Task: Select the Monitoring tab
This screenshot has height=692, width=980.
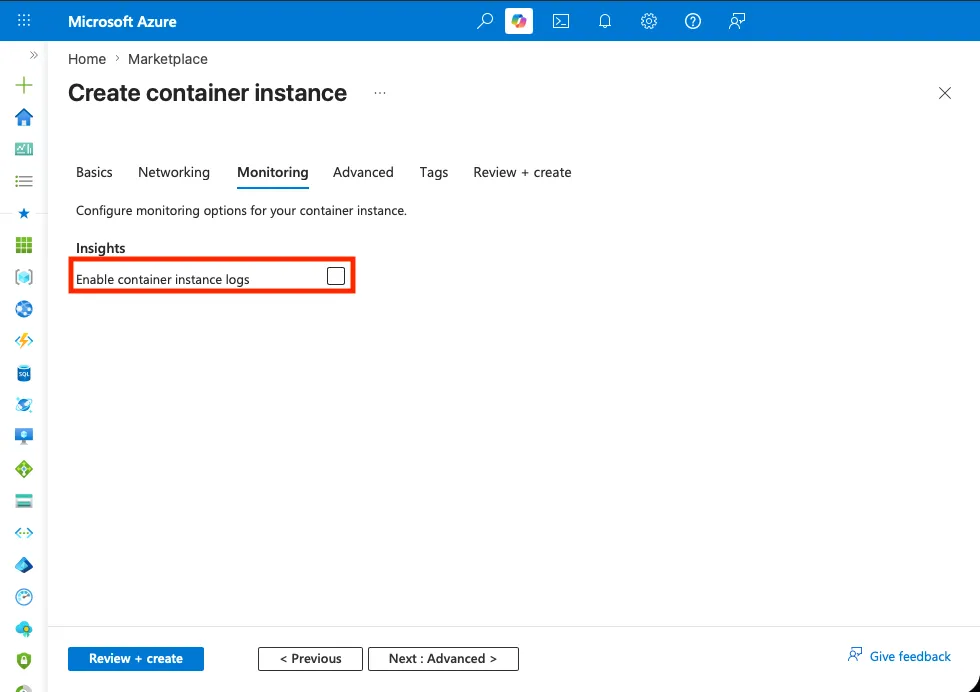Action: pos(272,173)
